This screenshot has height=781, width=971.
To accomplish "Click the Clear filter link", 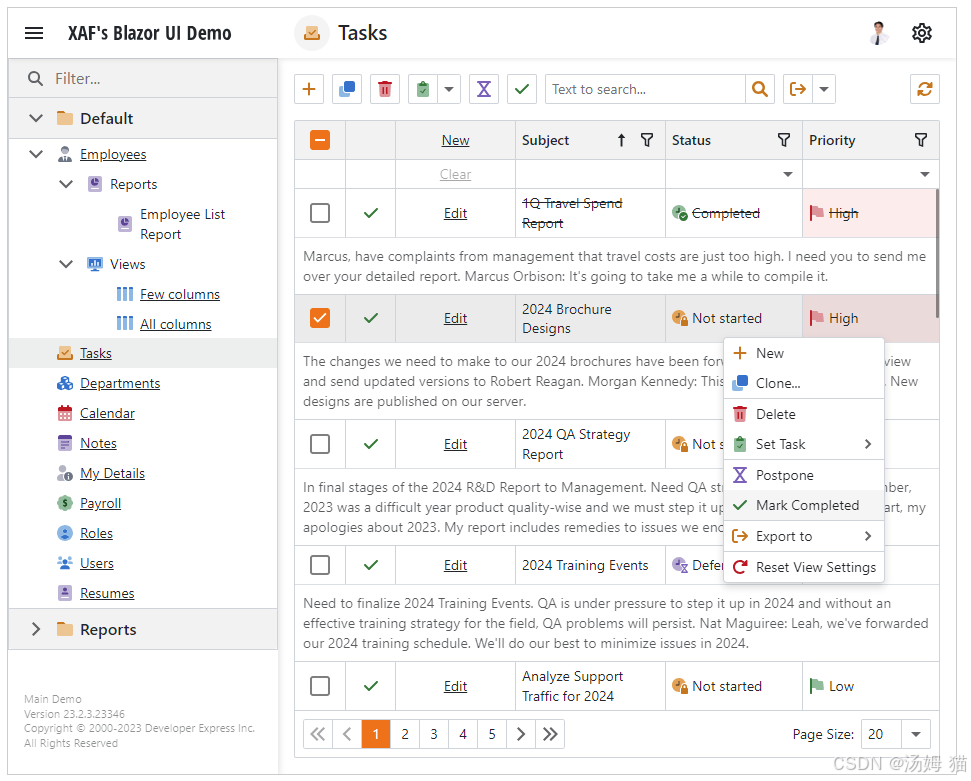I will click(455, 175).
